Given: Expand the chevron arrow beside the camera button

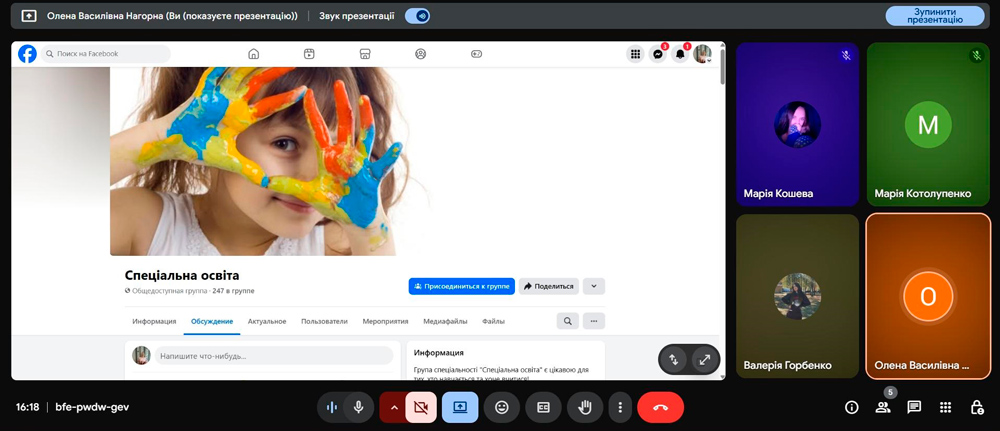Looking at the screenshot, I should click(x=393, y=407).
